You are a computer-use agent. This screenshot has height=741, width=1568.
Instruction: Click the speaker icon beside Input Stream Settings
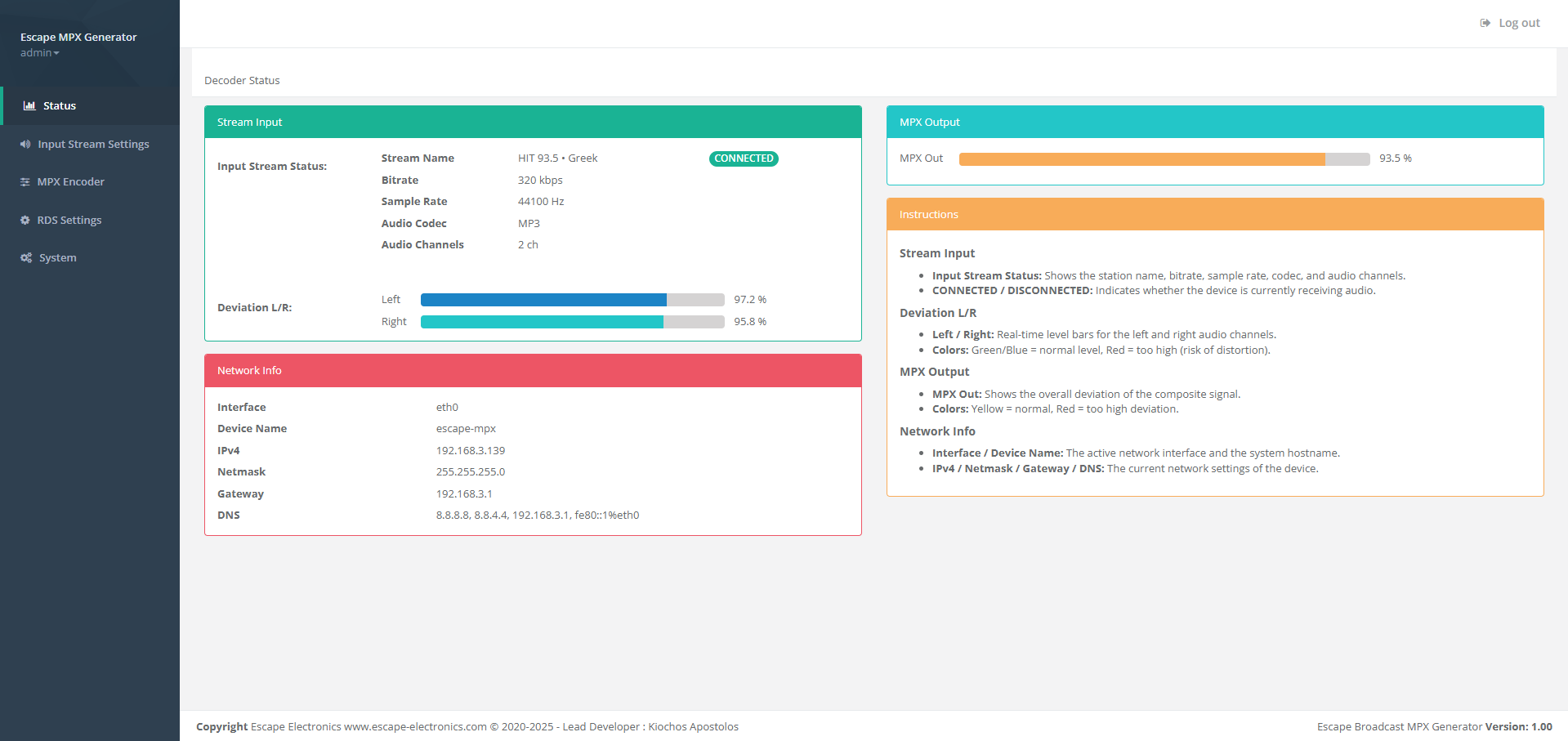[25, 144]
